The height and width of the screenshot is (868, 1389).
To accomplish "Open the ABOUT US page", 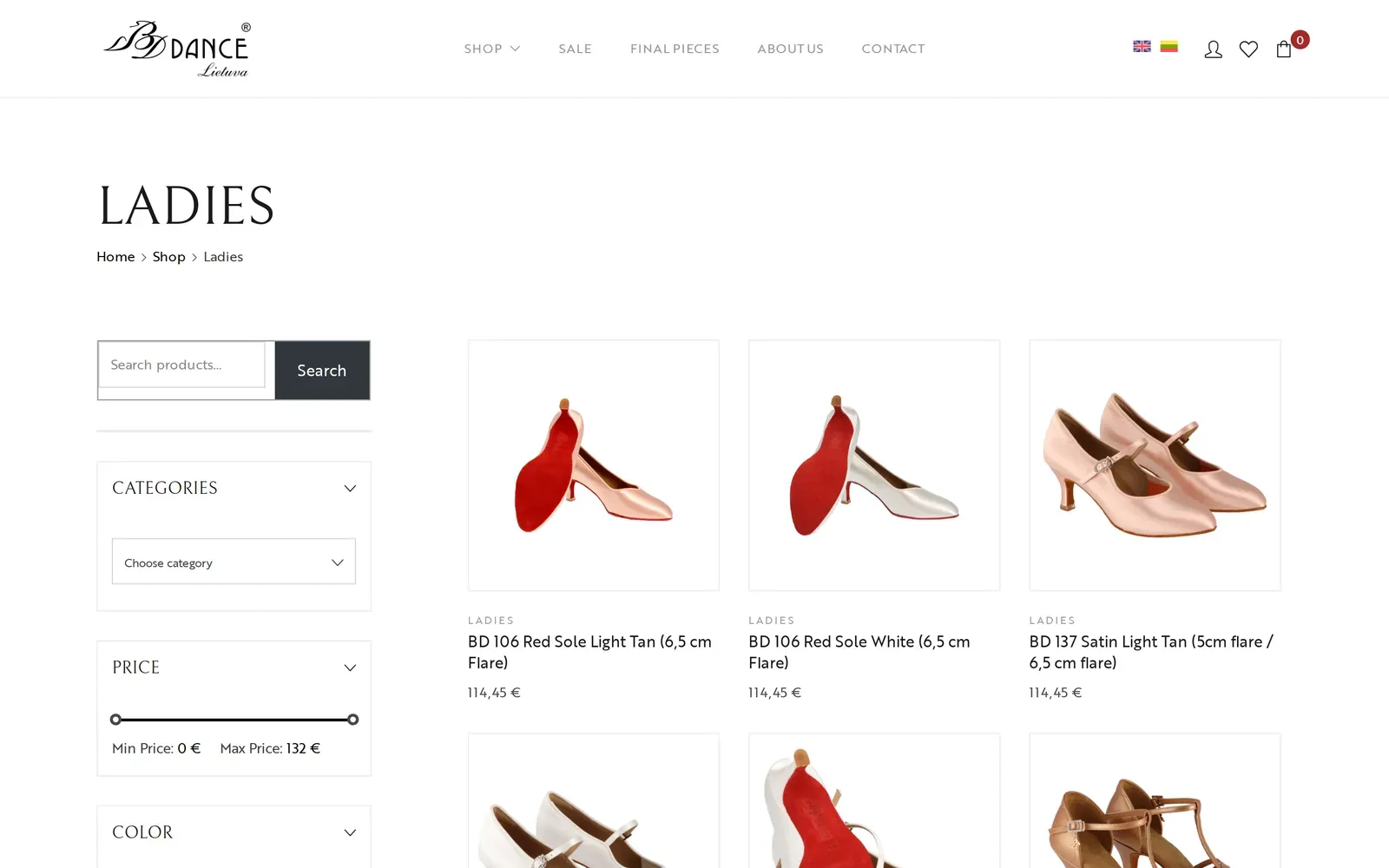I will pyautogui.click(x=790, y=49).
